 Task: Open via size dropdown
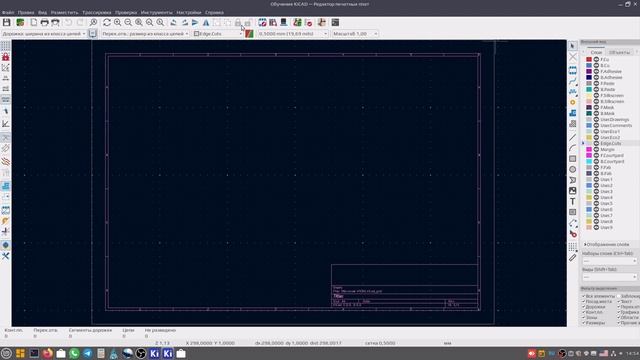pos(145,33)
